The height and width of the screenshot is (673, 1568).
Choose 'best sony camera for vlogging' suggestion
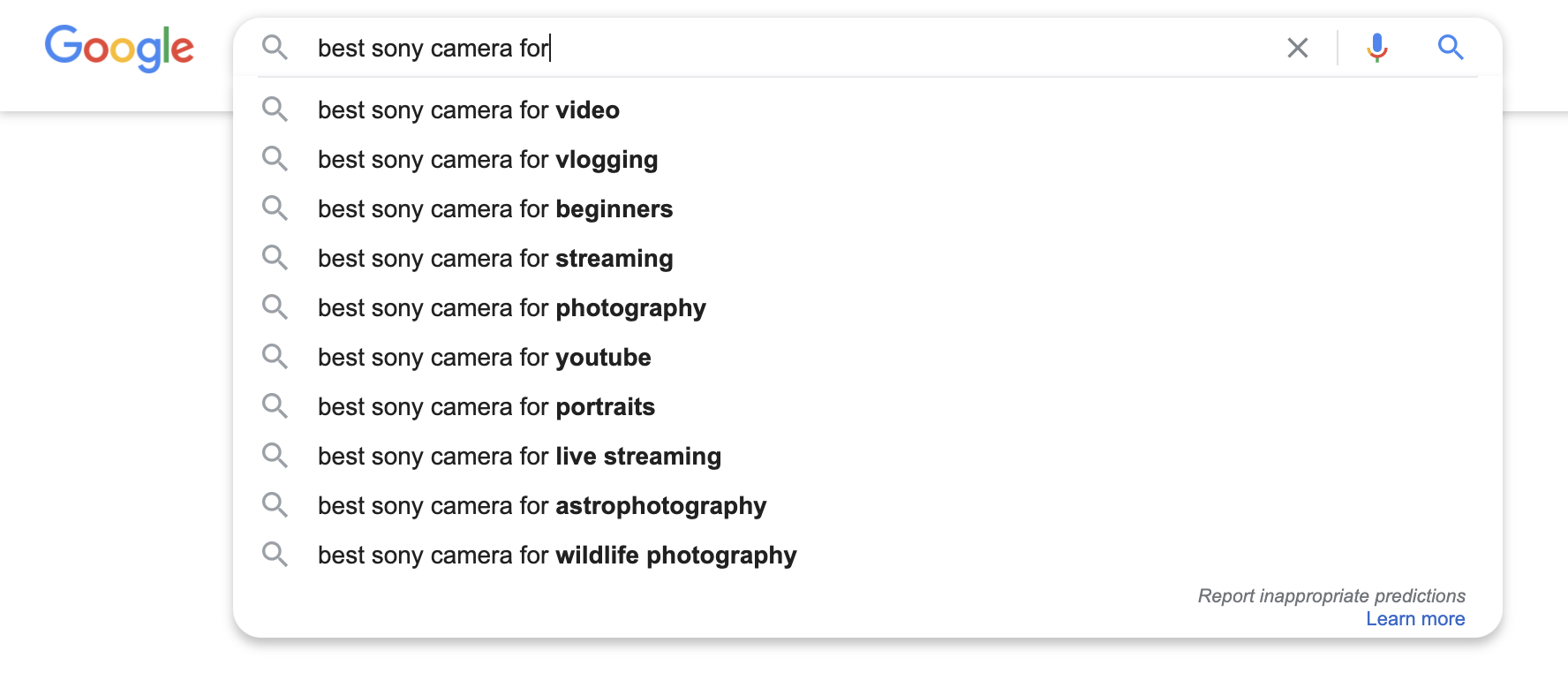[x=868, y=159]
